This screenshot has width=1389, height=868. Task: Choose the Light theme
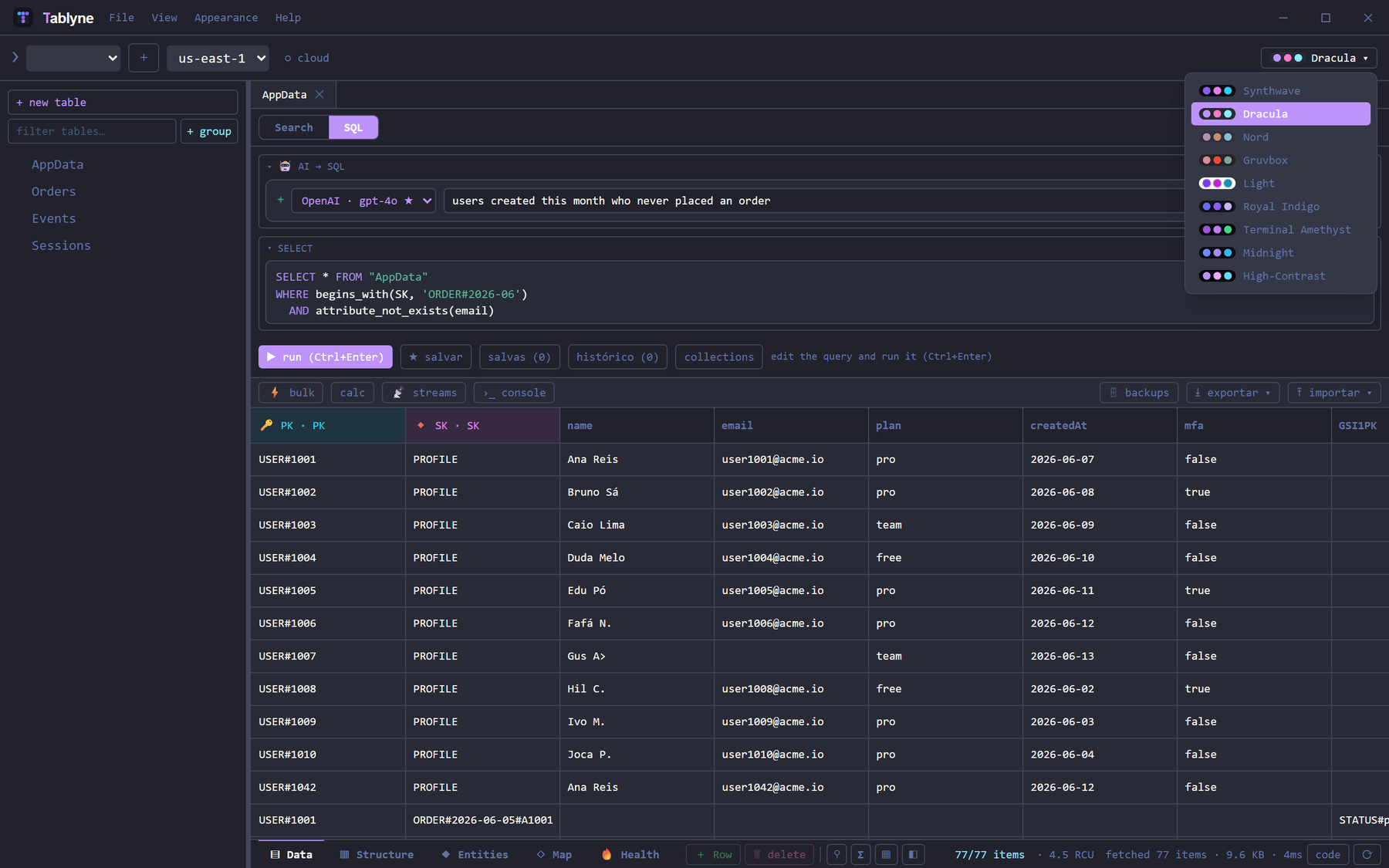(1281, 184)
